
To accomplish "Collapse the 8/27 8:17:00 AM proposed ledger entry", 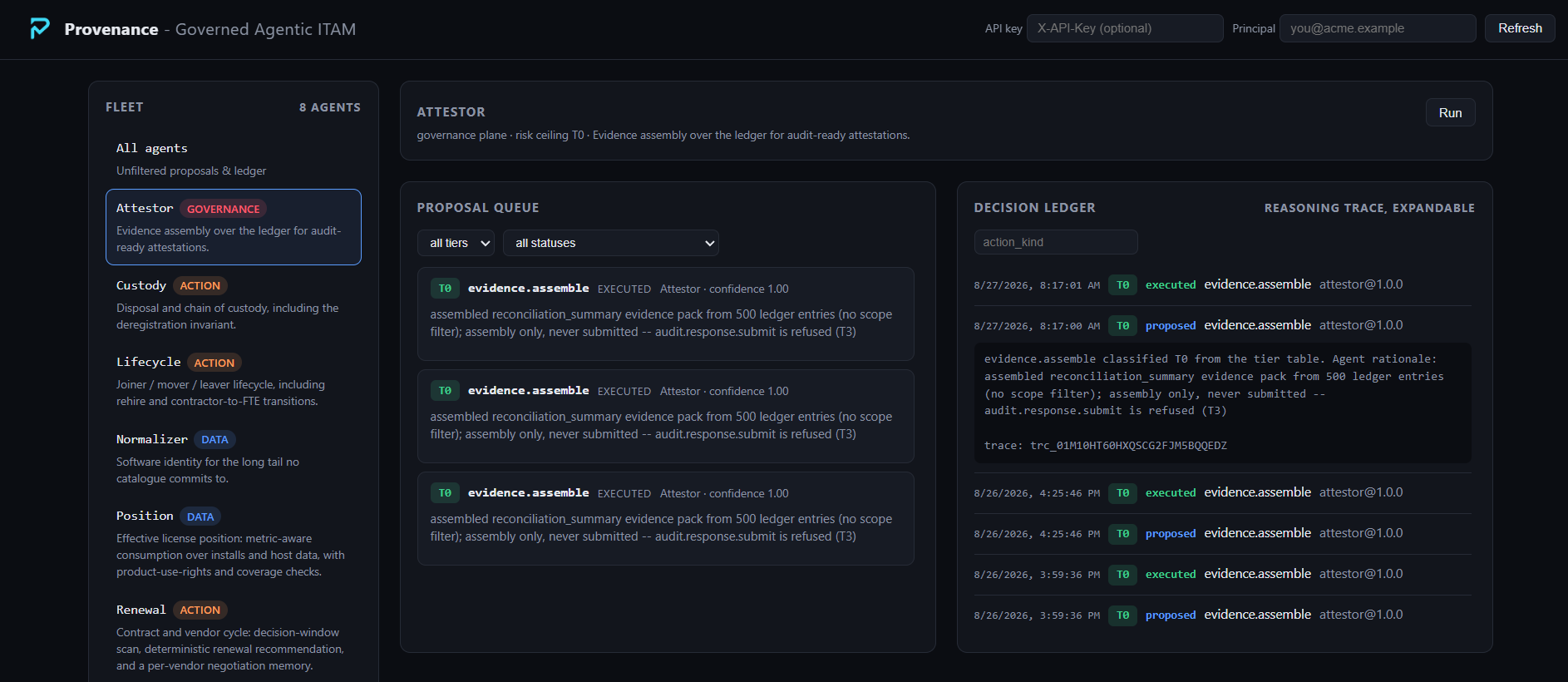I will [1222, 325].
